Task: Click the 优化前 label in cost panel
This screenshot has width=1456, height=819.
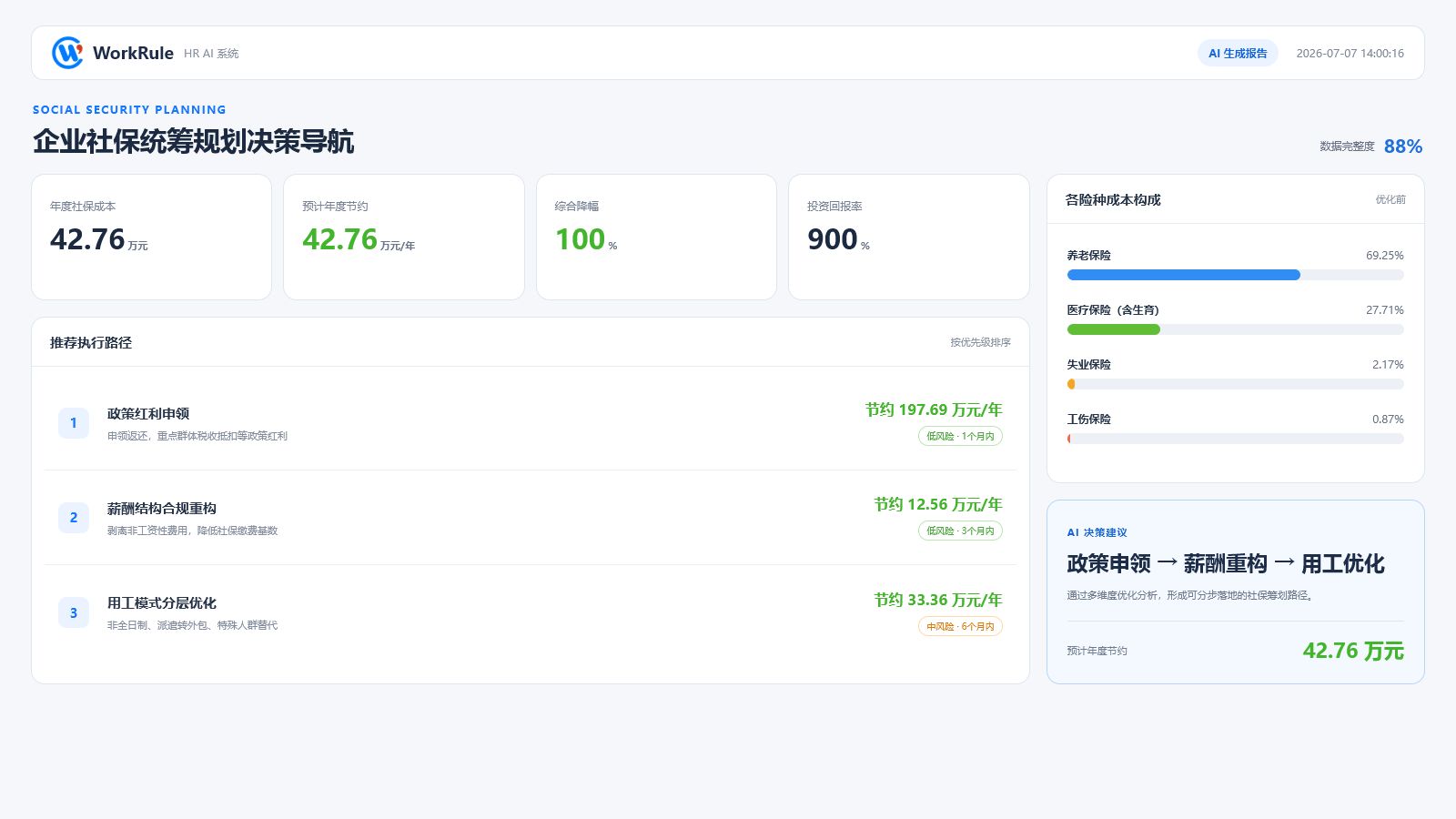Action: pos(1390,199)
